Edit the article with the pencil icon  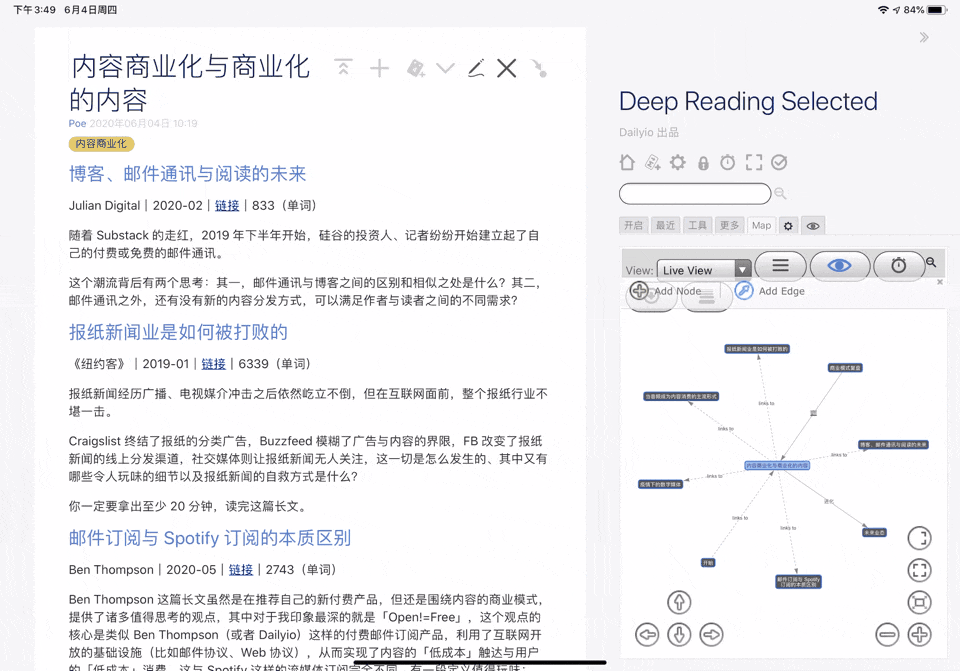coord(476,68)
